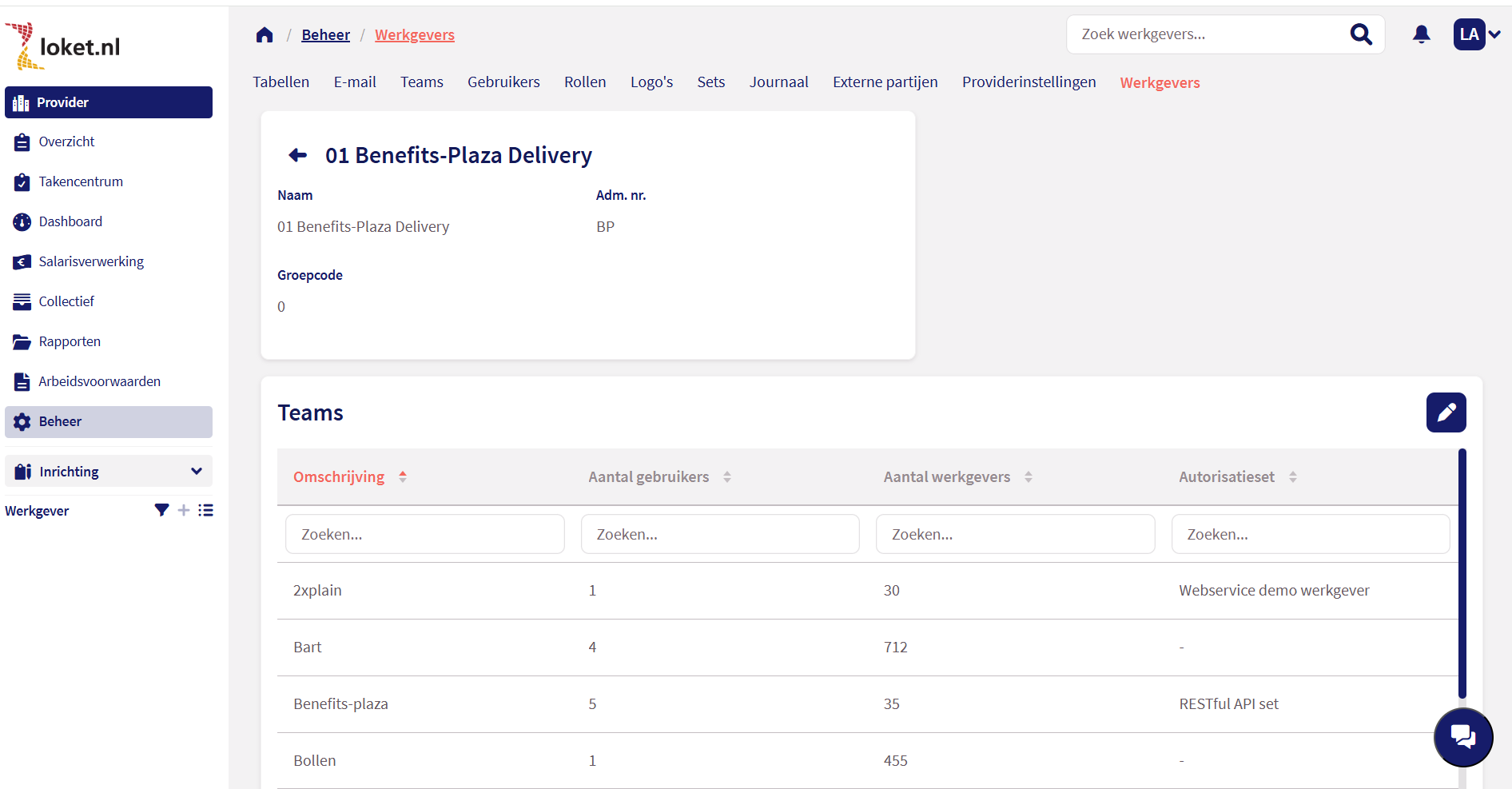The image size is (1512, 789).
Task: Toggle sorting on the Autorisatieset column
Action: click(x=1294, y=476)
